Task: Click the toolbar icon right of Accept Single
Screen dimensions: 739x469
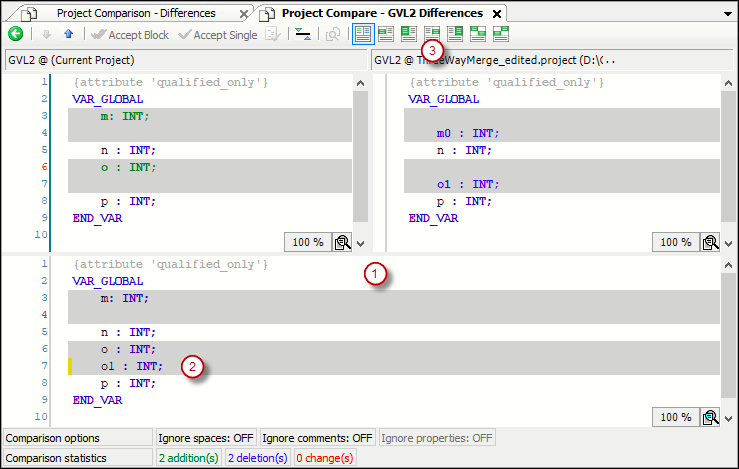Action: click(272, 34)
